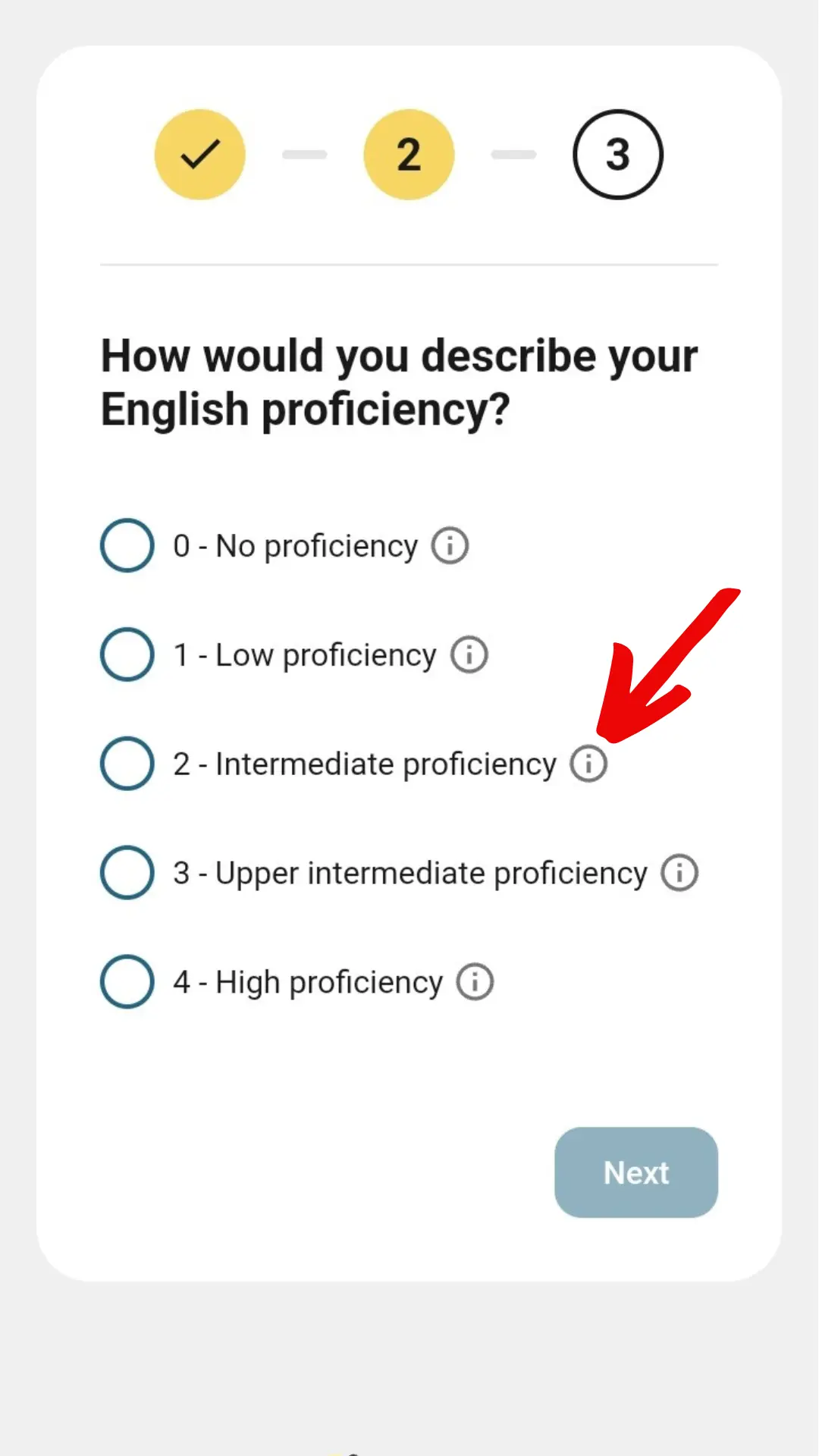Image resolution: width=819 pixels, height=1456 pixels.
Task: Click the completed step checkmark circle
Action: click(x=200, y=155)
